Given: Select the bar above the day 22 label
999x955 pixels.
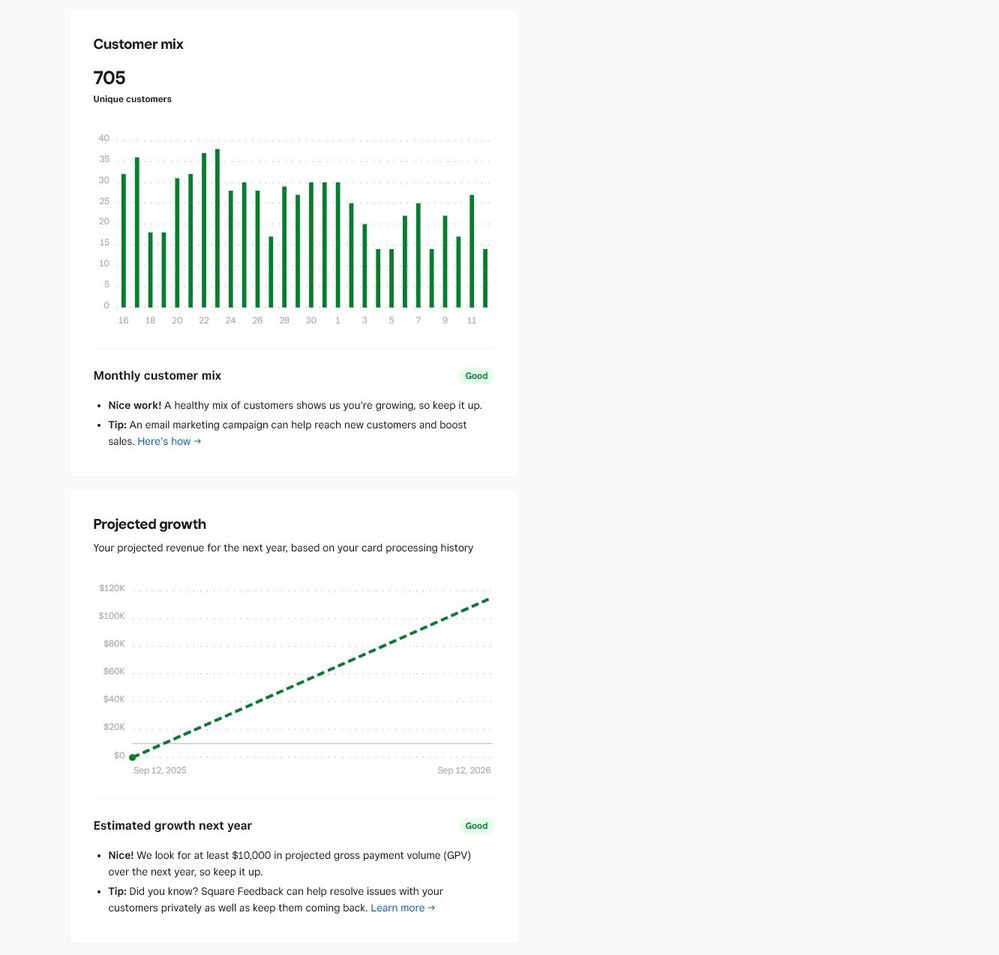Looking at the screenshot, I should point(204,230).
